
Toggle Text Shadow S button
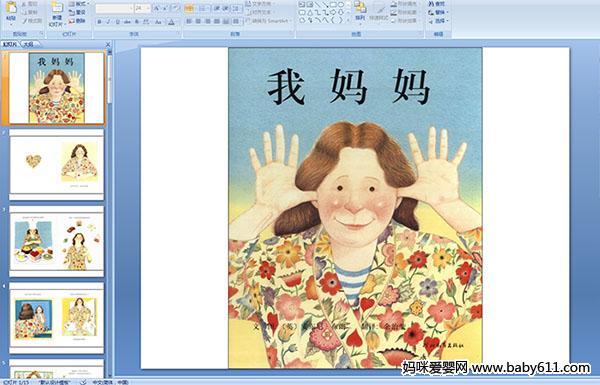[137, 22]
